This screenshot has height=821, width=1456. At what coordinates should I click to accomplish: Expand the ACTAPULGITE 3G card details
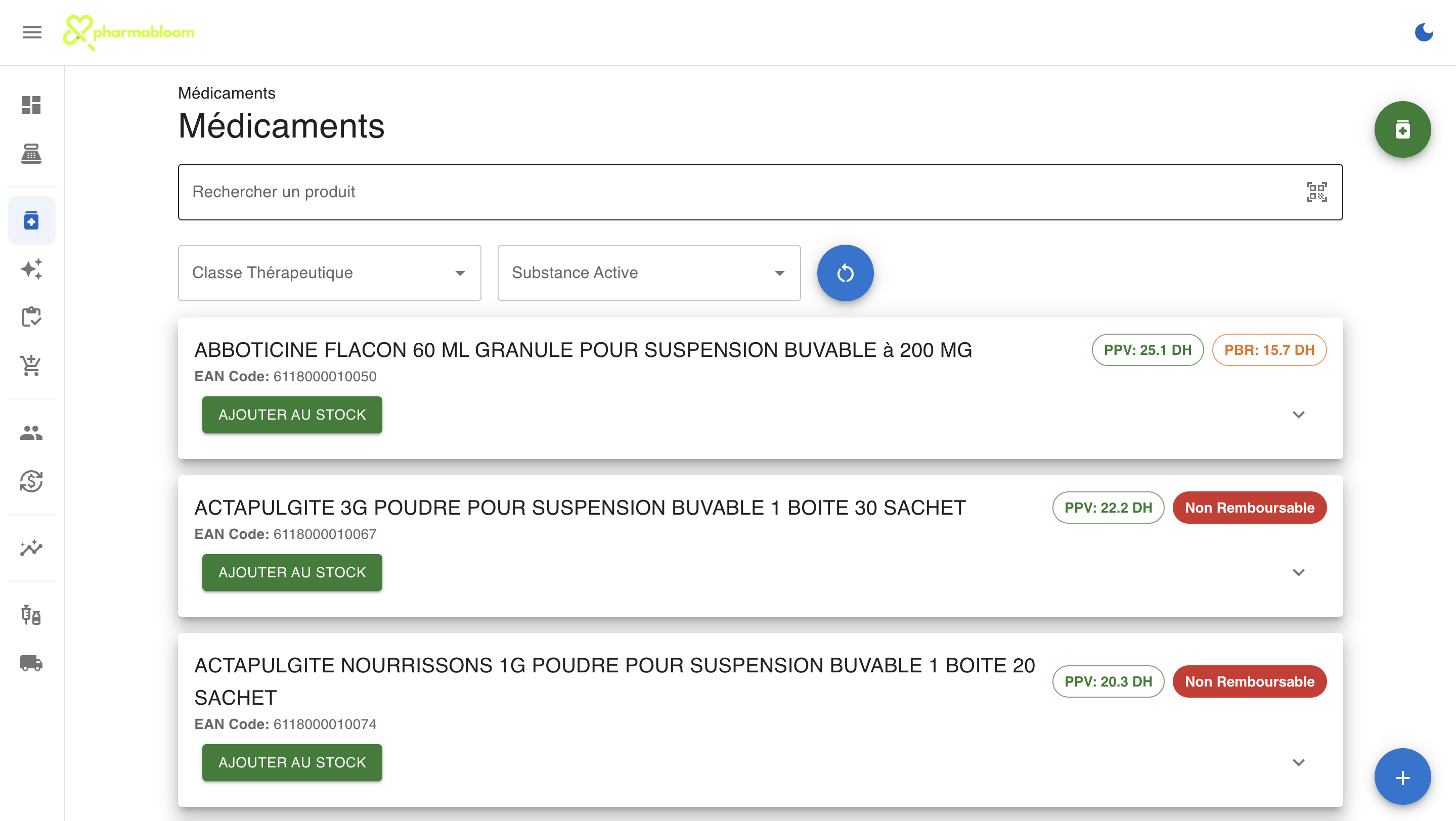pos(1298,572)
